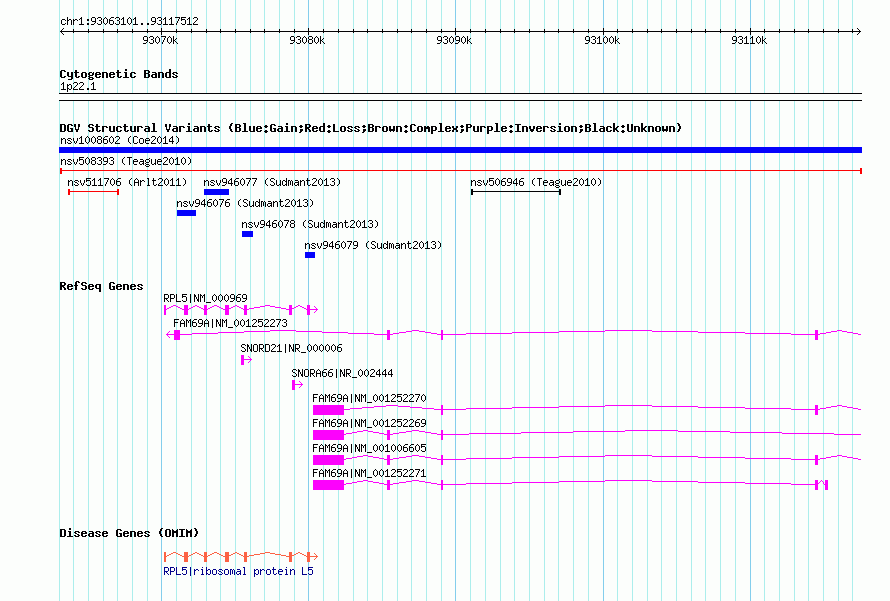The image size is (890, 601).
Task: Click the nsv506946 (Teague2010) label
Action: 536,182
